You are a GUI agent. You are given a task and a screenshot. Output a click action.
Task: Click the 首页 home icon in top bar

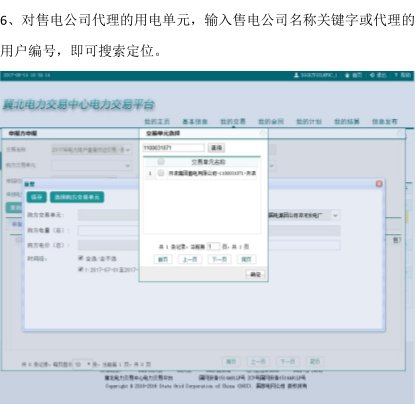click(347, 75)
